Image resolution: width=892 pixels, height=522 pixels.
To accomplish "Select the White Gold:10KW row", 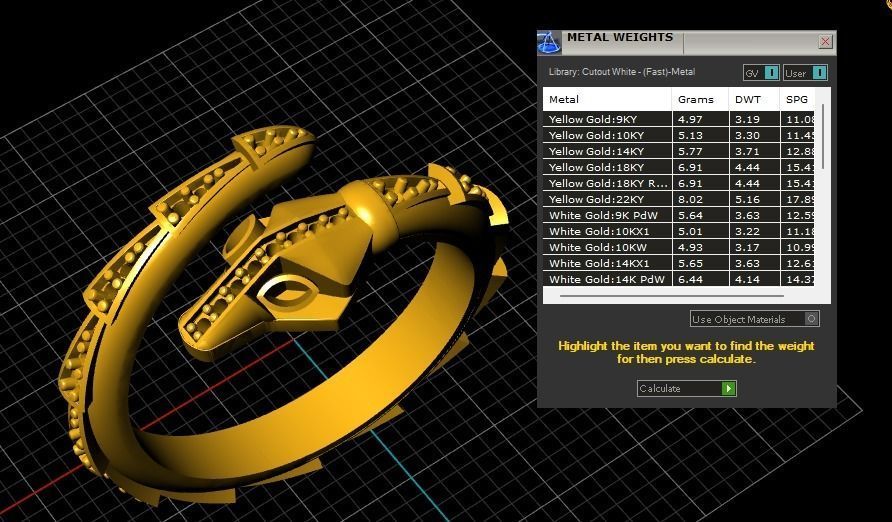I will click(x=679, y=247).
